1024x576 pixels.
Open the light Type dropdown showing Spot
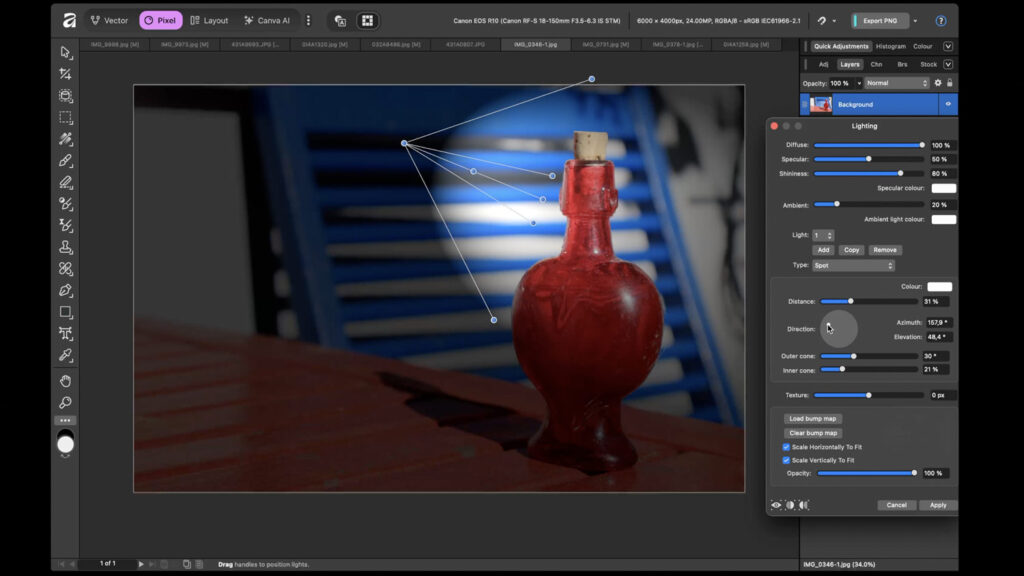click(x=855, y=264)
